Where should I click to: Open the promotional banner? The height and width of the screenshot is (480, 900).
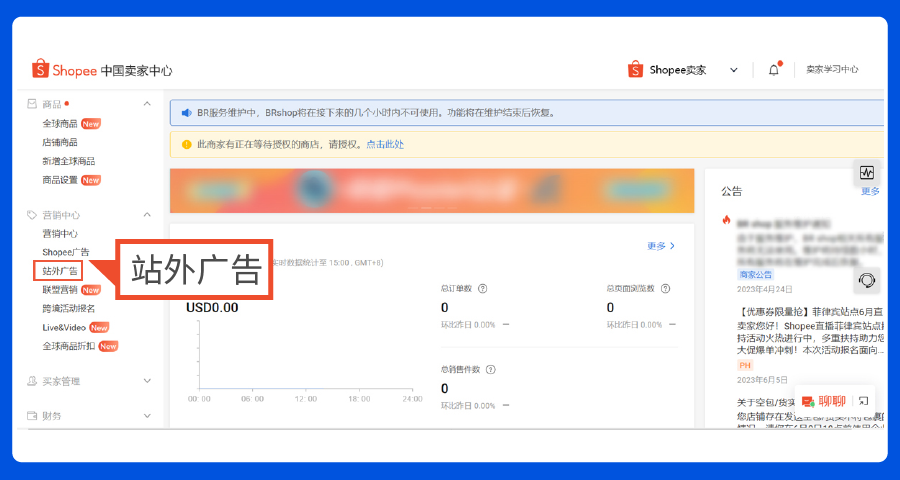coord(432,191)
